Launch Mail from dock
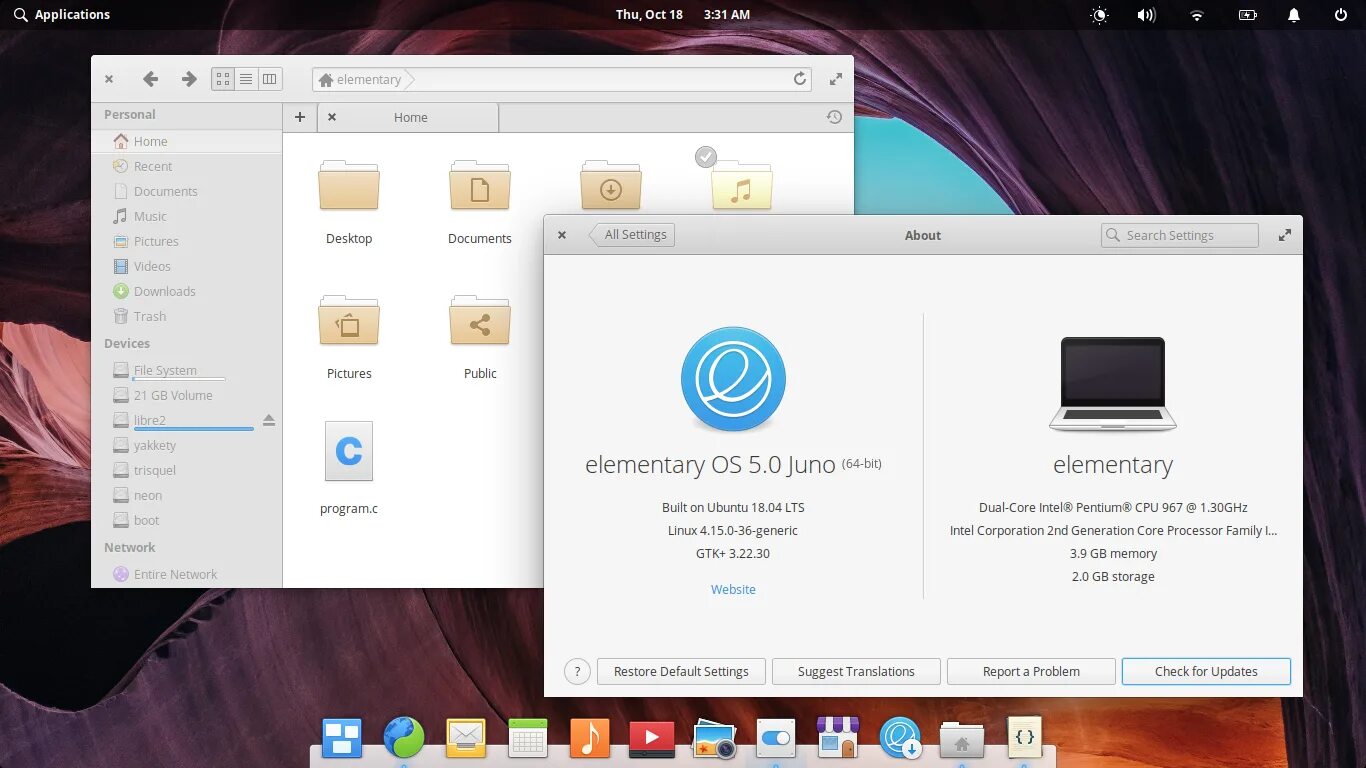The height and width of the screenshot is (768, 1366). [x=466, y=738]
